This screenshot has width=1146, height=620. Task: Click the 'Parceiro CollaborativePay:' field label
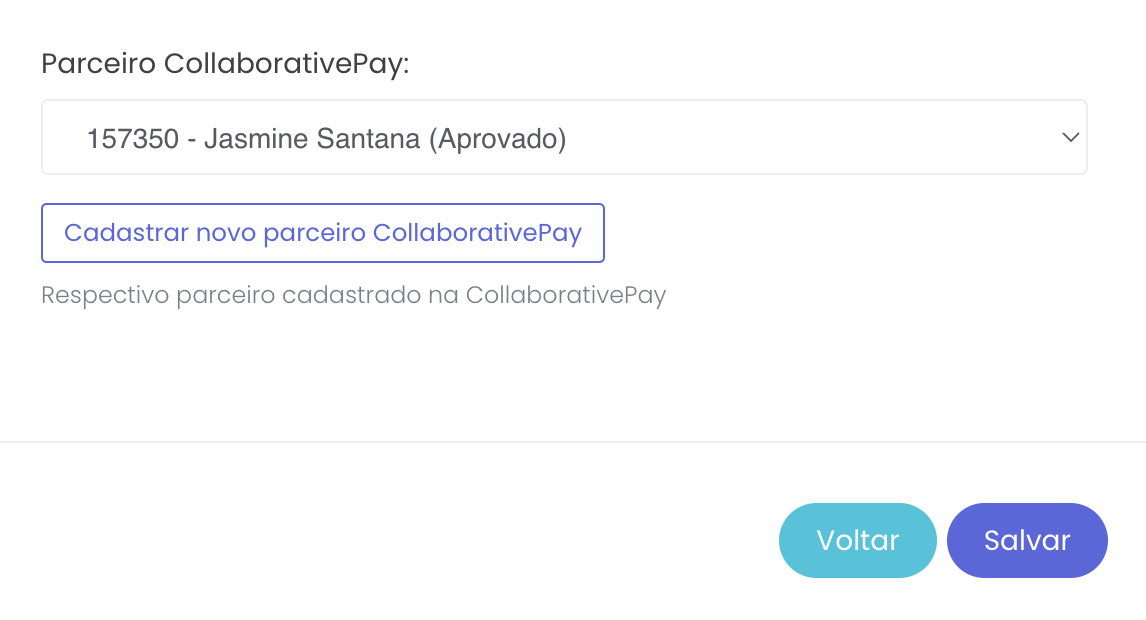tap(225, 64)
